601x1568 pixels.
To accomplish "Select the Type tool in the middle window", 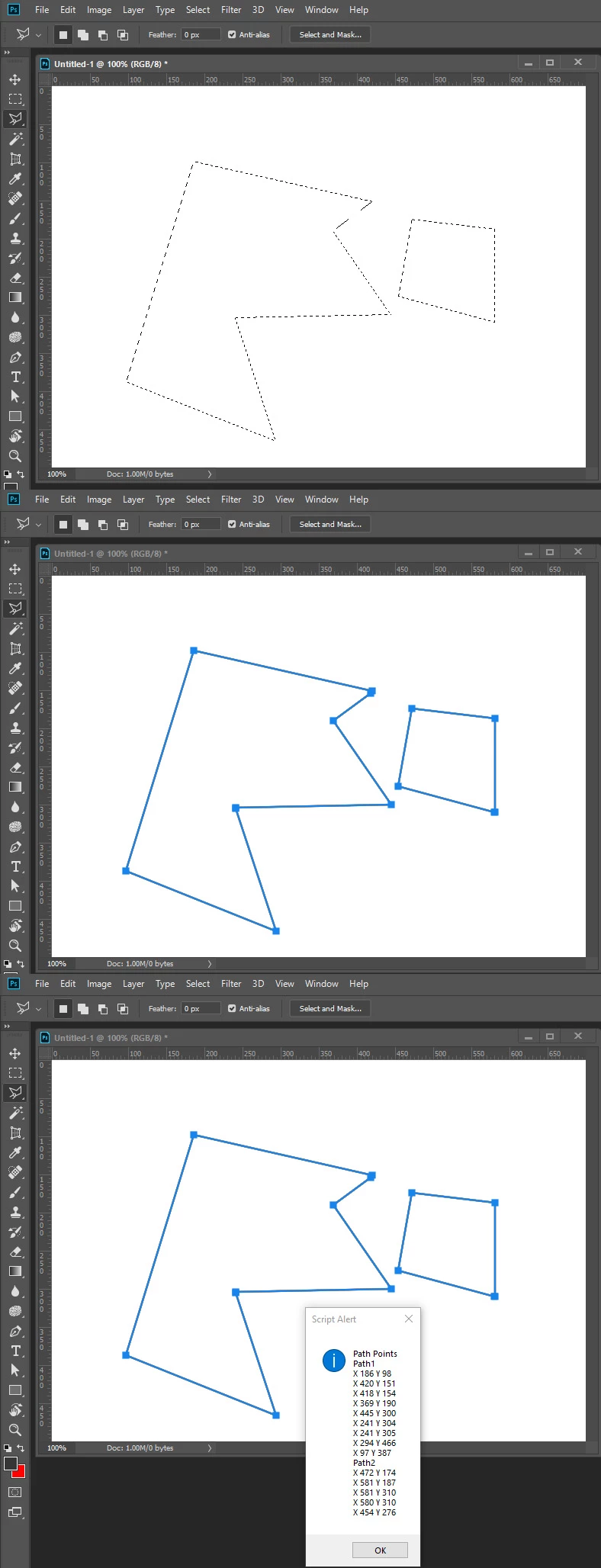I will point(14,866).
